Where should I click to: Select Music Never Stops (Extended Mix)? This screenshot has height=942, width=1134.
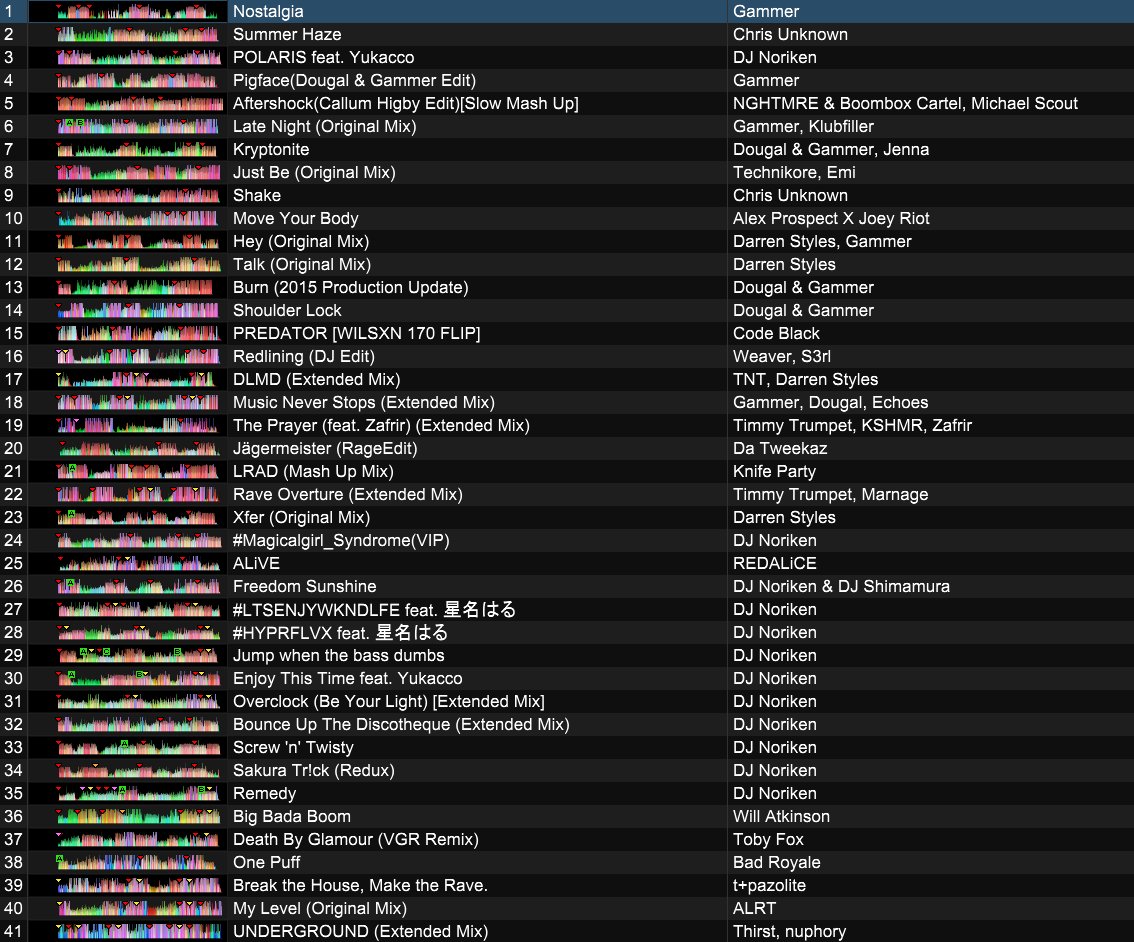[x=364, y=403]
